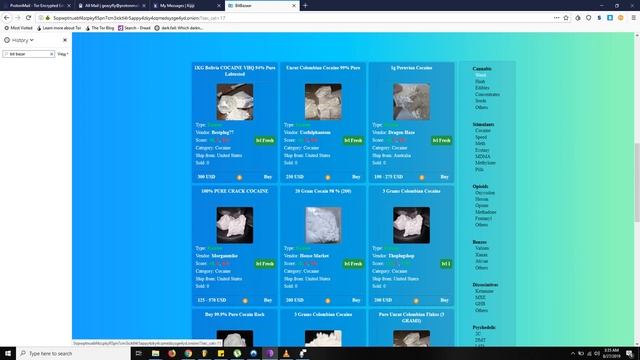Open The Tor Blog bookmark
The width and height of the screenshot is (640, 360).
100,28
